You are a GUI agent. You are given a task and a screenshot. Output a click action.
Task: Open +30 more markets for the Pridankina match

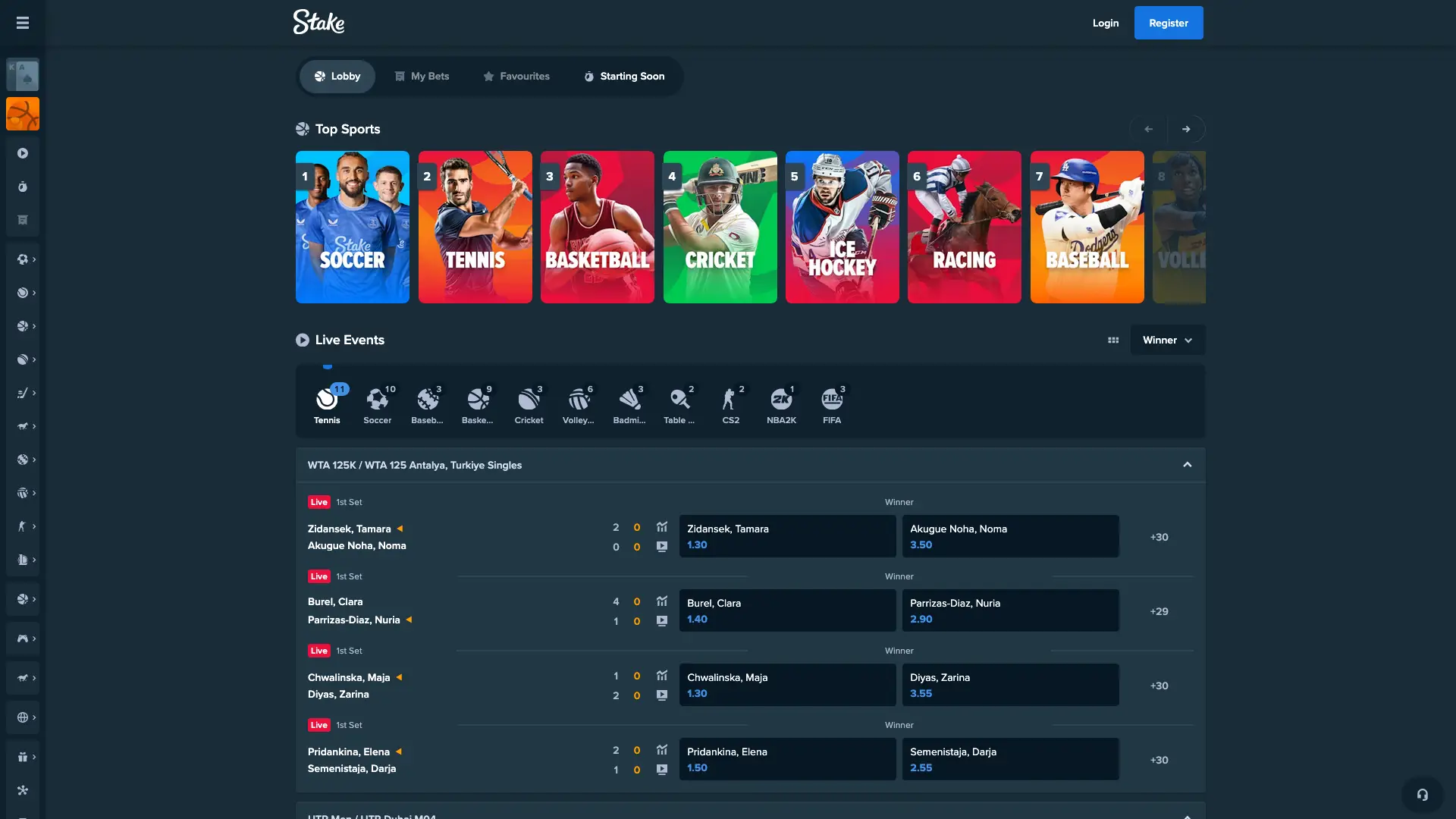pos(1159,760)
